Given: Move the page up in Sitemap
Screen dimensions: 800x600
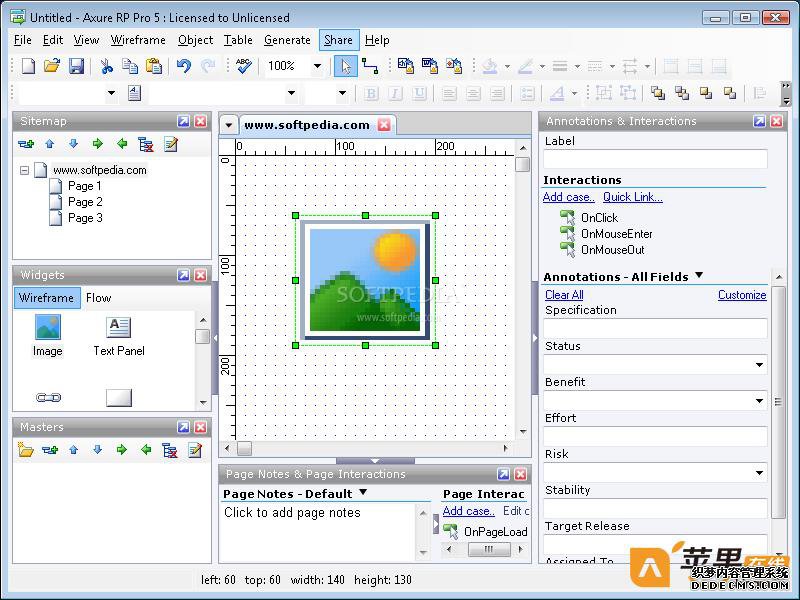Looking at the screenshot, I should pos(49,144).
